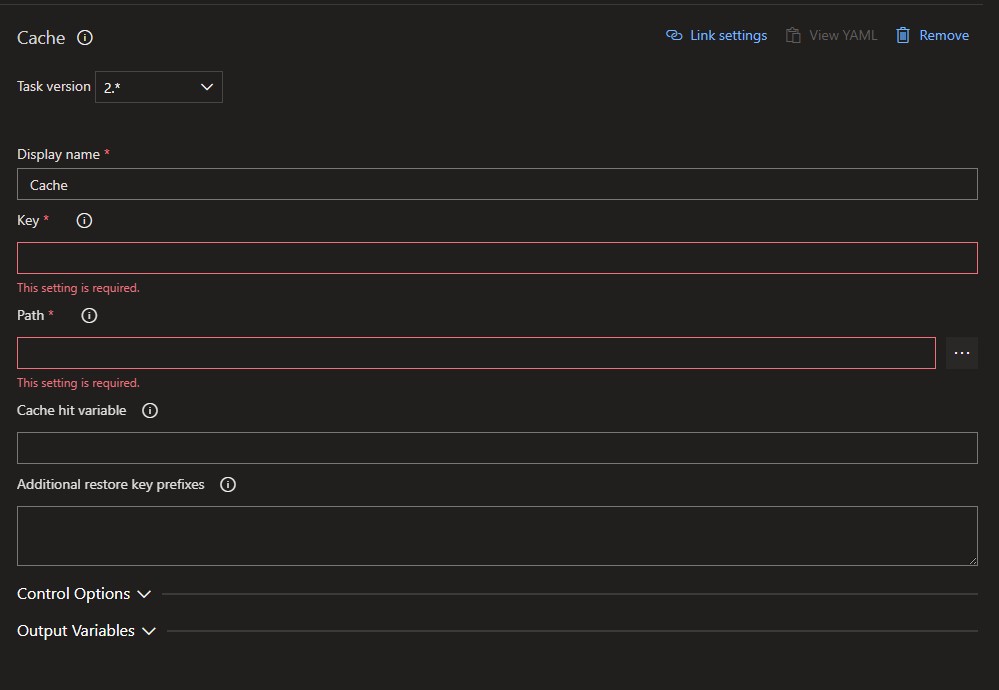999x690 pixels.
Task: Expand the Output Variables section
Action: tap(148, 631)
